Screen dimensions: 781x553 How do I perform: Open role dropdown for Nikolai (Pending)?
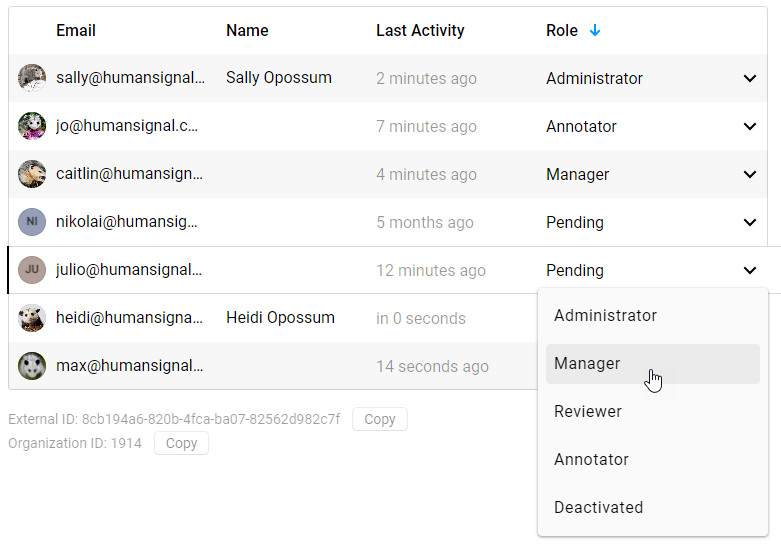pyautogui.click(x=750, y=222)
